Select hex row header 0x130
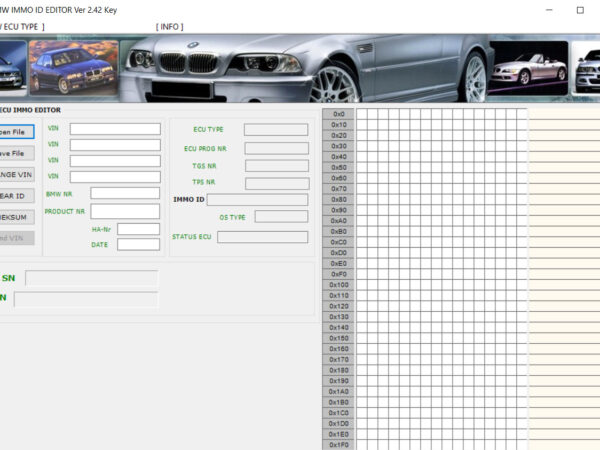This screenshot has height=450, width=600. click(x=338, y=317)
